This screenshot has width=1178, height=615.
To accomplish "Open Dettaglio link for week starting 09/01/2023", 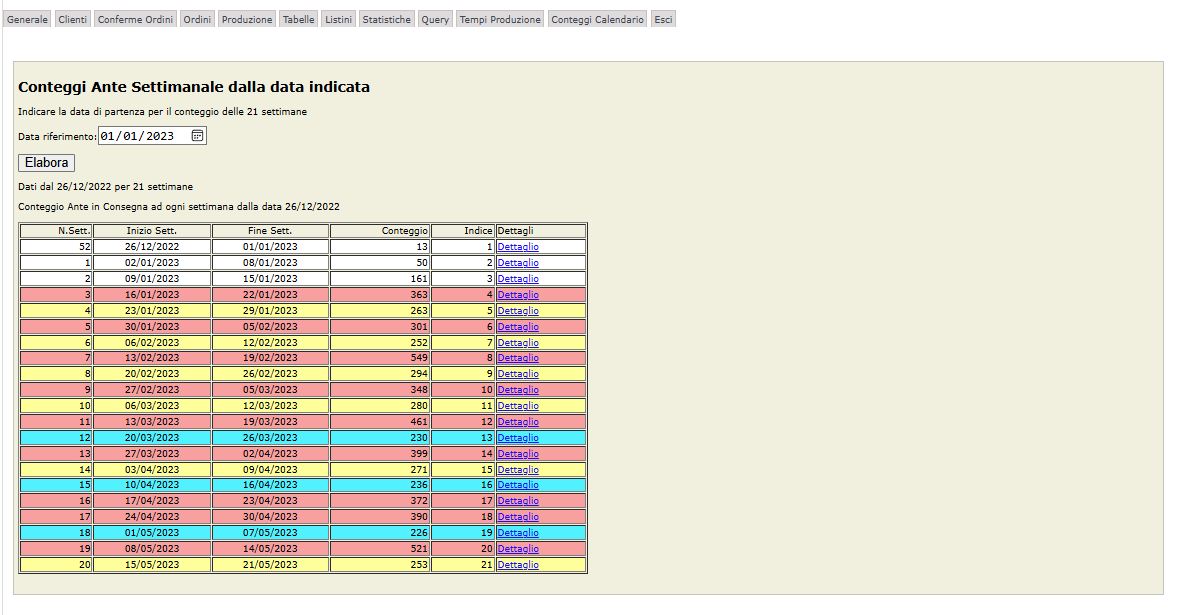I will point(518,279).
